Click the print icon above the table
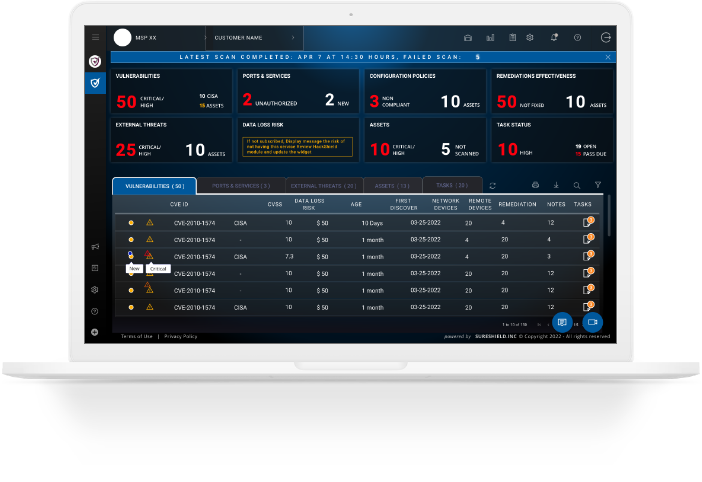The height and width of the screenshot is (482, 702). coord(536,185)
